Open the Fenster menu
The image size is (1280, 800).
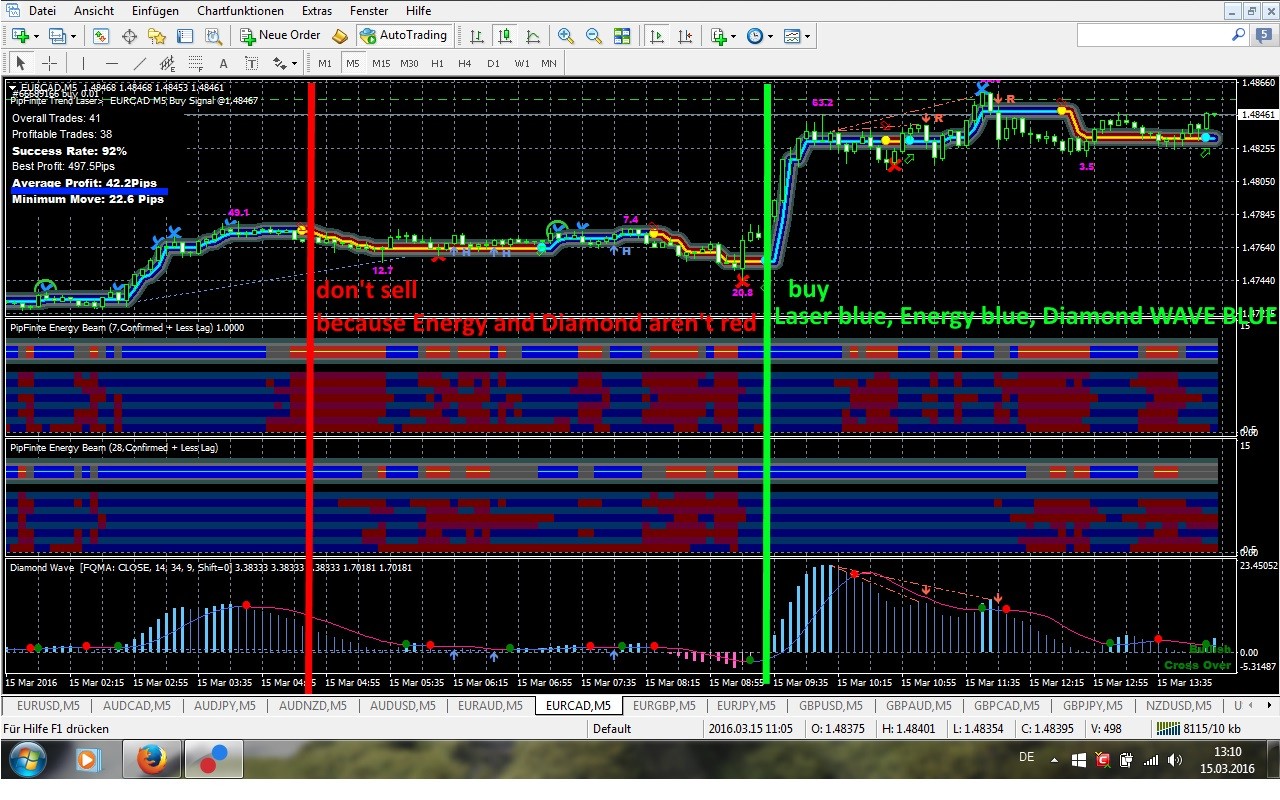369,11
